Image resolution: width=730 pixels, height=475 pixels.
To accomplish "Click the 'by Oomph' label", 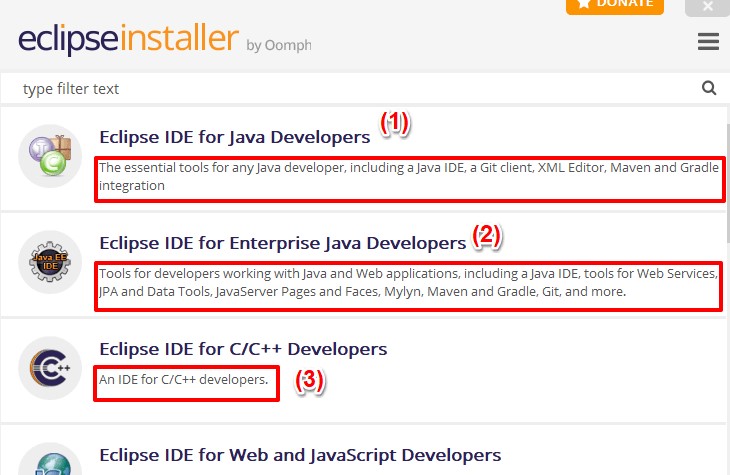I will [x=279, y=45].
